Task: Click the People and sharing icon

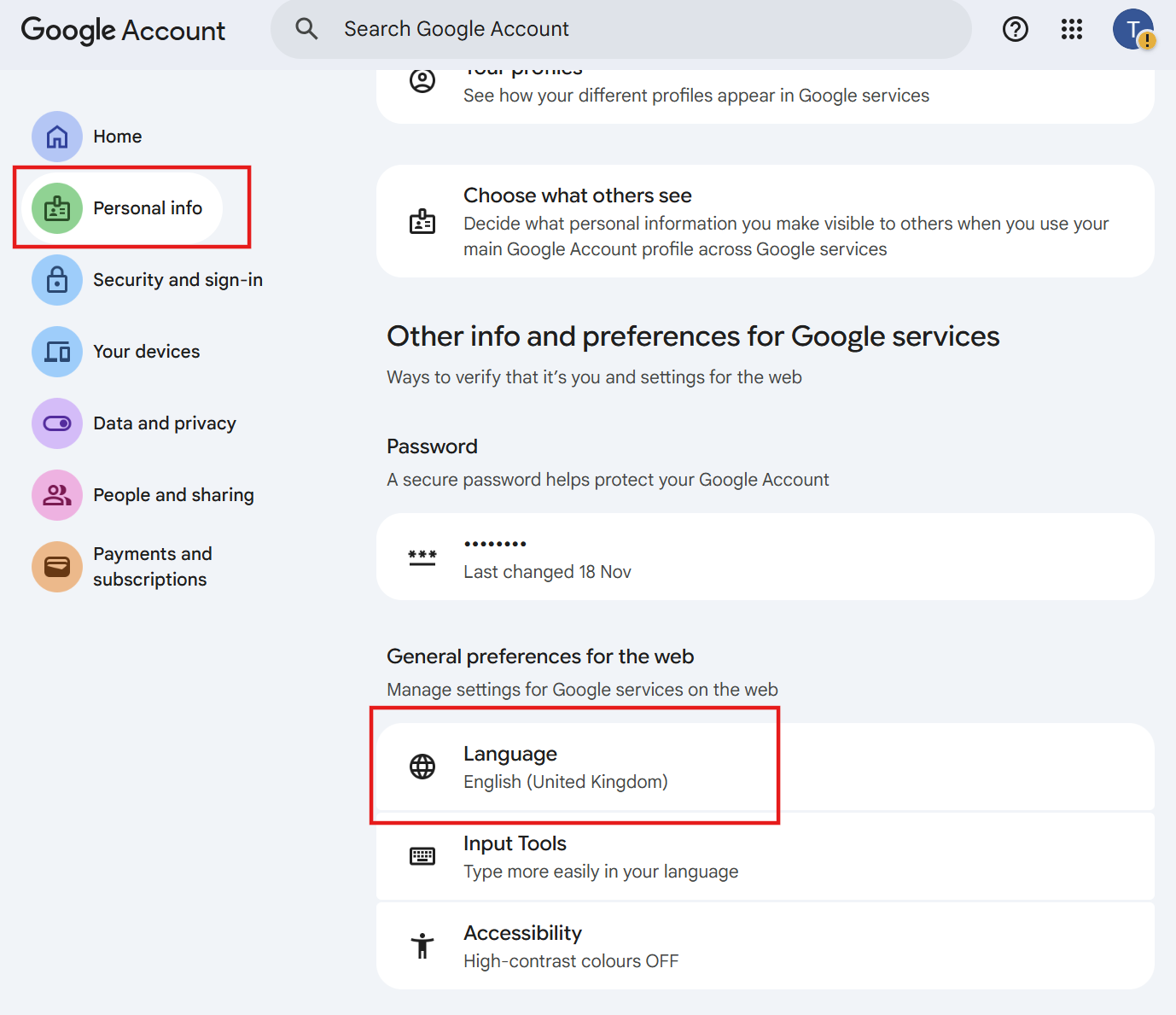Action: coord(57,495)
